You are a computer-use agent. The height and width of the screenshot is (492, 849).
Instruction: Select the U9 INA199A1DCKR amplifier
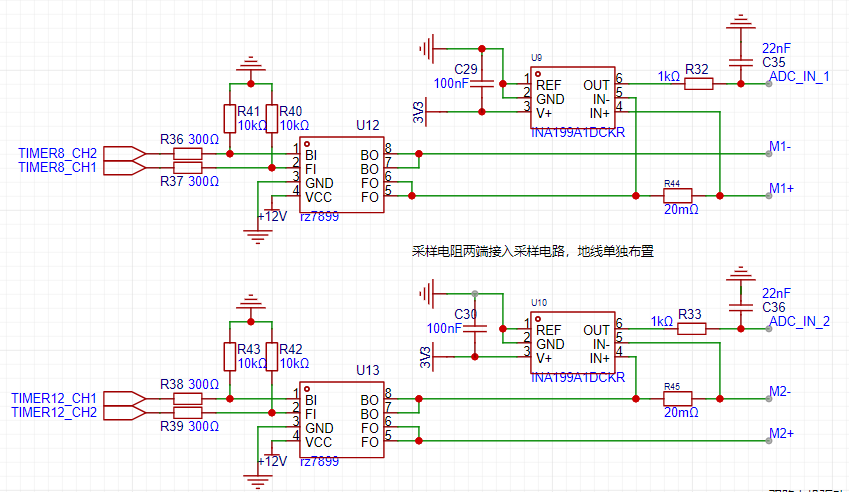[x=573, y=97]
